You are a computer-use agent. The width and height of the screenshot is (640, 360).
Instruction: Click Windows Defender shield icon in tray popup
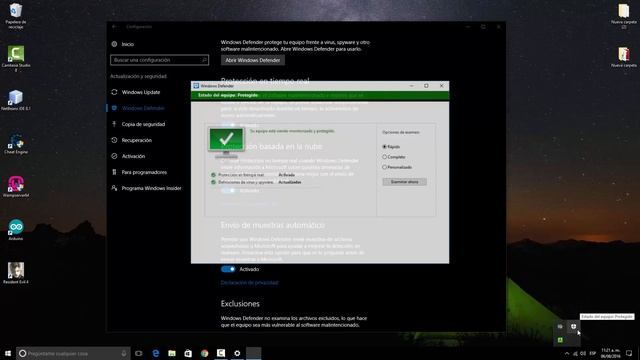573,327
